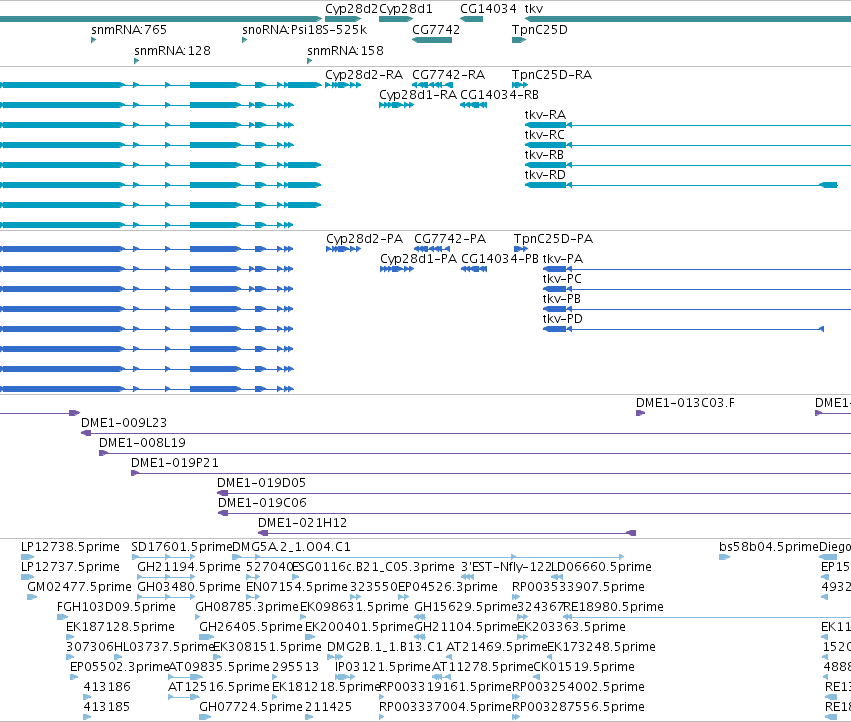Select EST GH03480.5prime

(166, 597)
